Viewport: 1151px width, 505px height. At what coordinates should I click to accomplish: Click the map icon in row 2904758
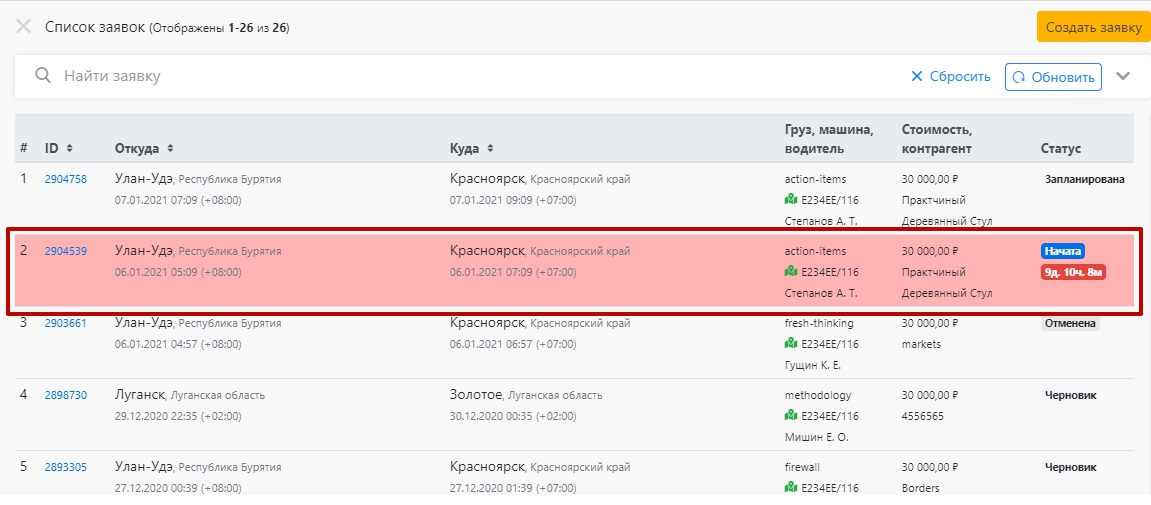[x=791, y=199]
